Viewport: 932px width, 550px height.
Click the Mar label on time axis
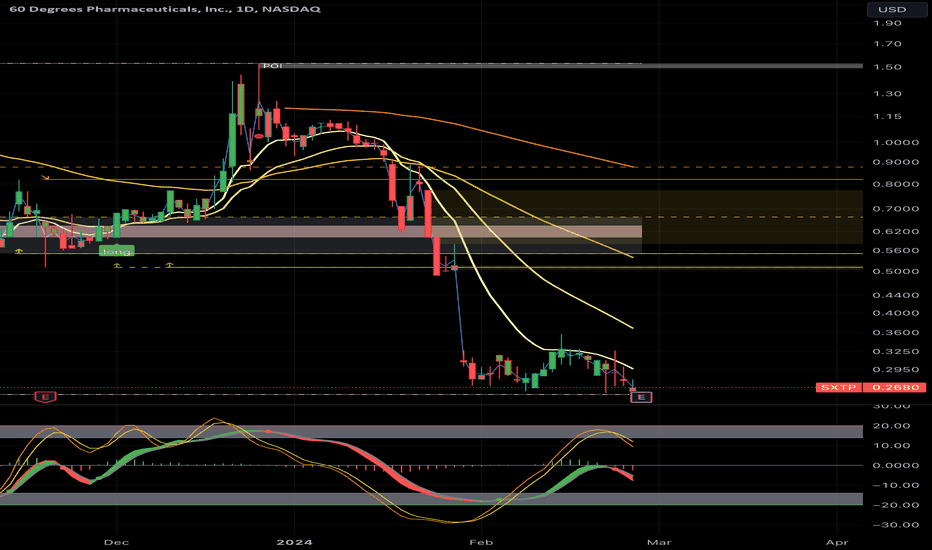click(659, 542)
